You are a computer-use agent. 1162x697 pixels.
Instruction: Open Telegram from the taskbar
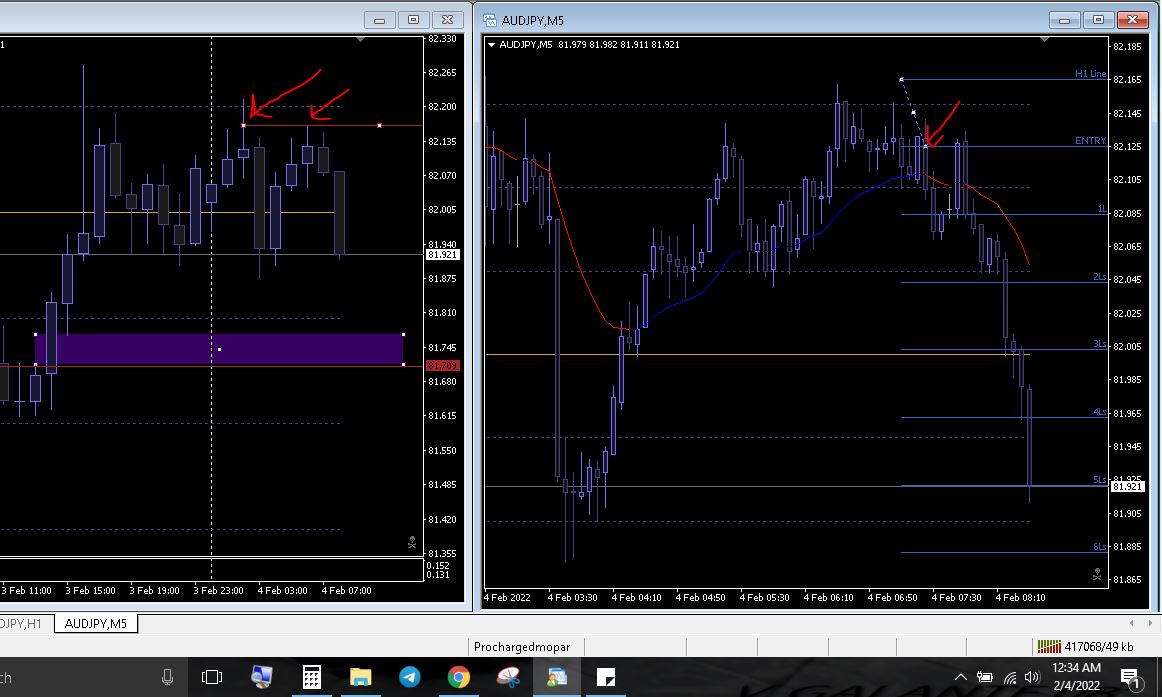(x=410, y=677)
